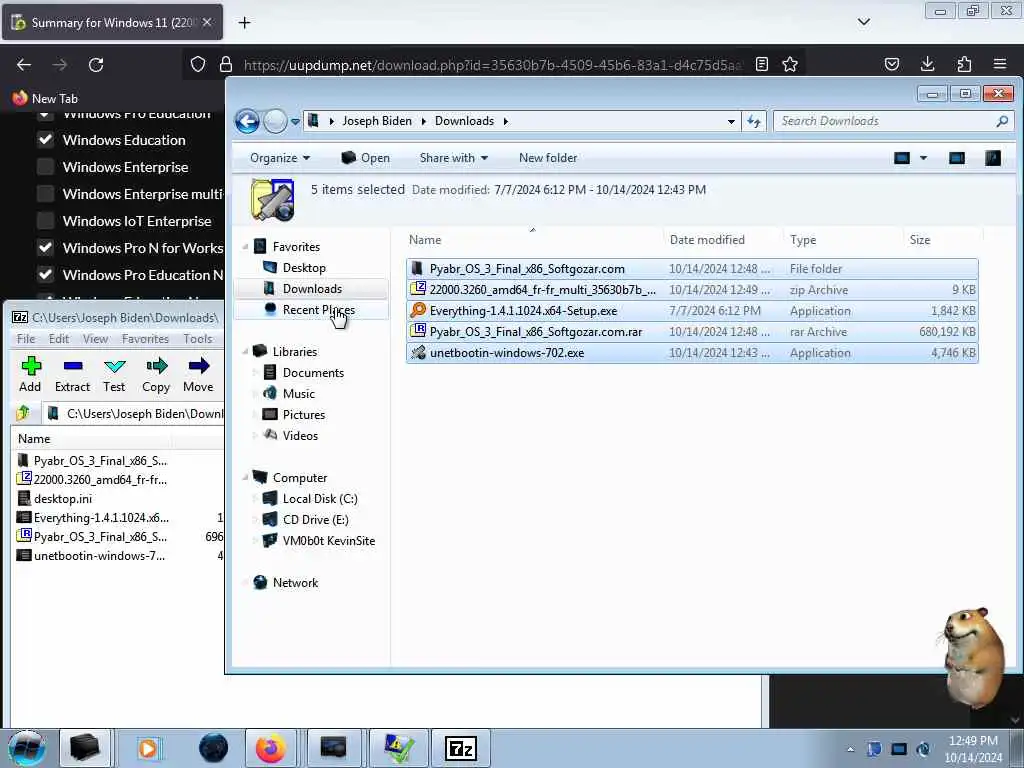Open a new Firefox tab

(x=244, y=23)
